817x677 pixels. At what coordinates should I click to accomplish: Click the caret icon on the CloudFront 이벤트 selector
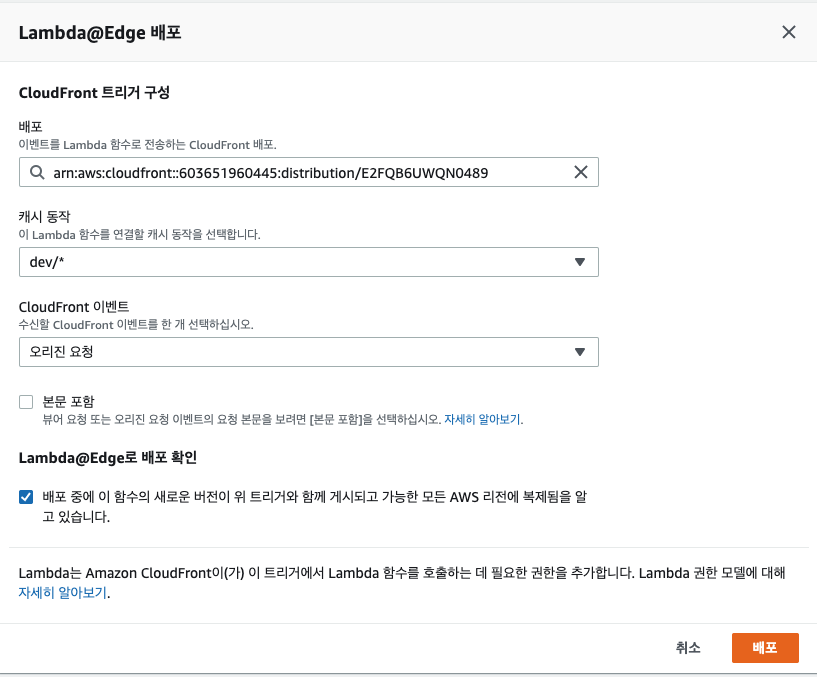(x=580, y=352)
